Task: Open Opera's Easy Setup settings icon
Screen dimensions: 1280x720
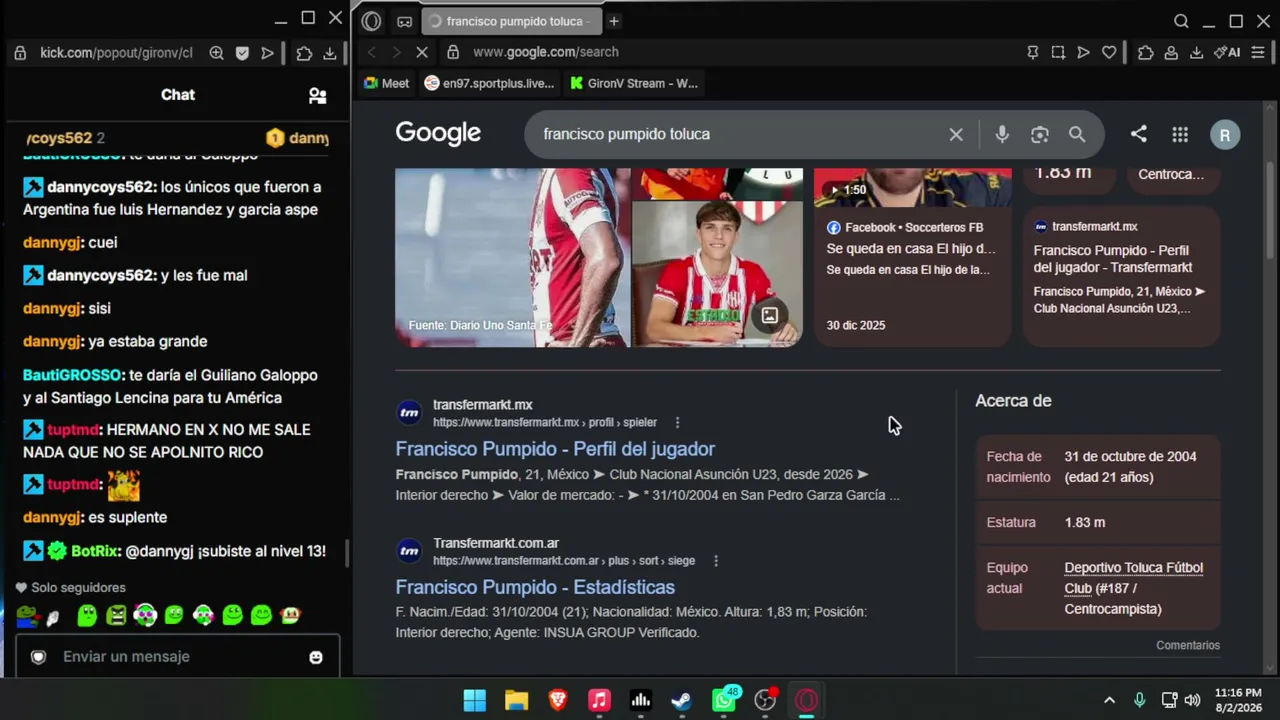Action: click(x=1257, y=52)
